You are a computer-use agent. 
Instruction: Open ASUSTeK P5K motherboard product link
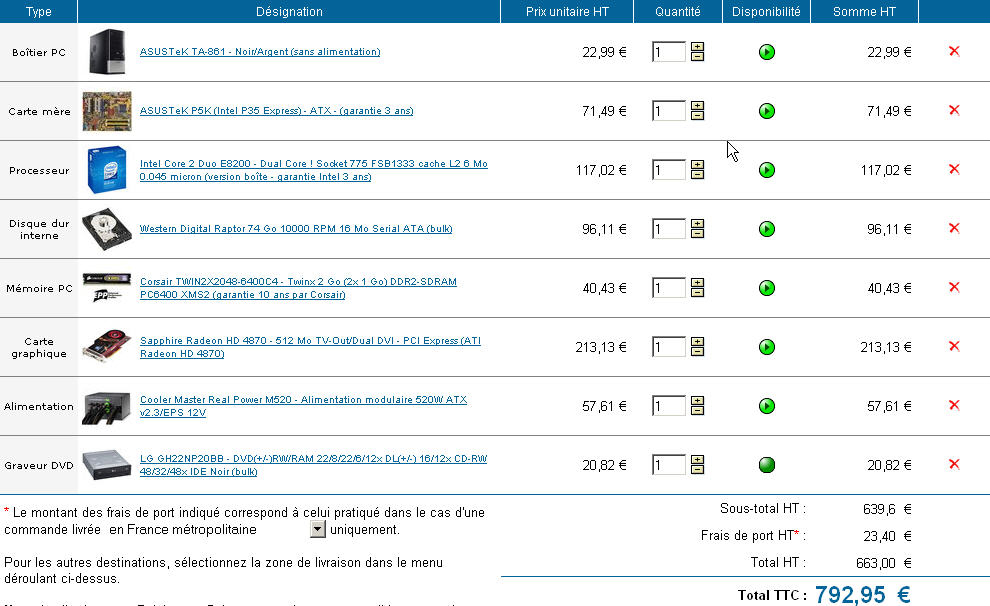[x=277, y=110]
